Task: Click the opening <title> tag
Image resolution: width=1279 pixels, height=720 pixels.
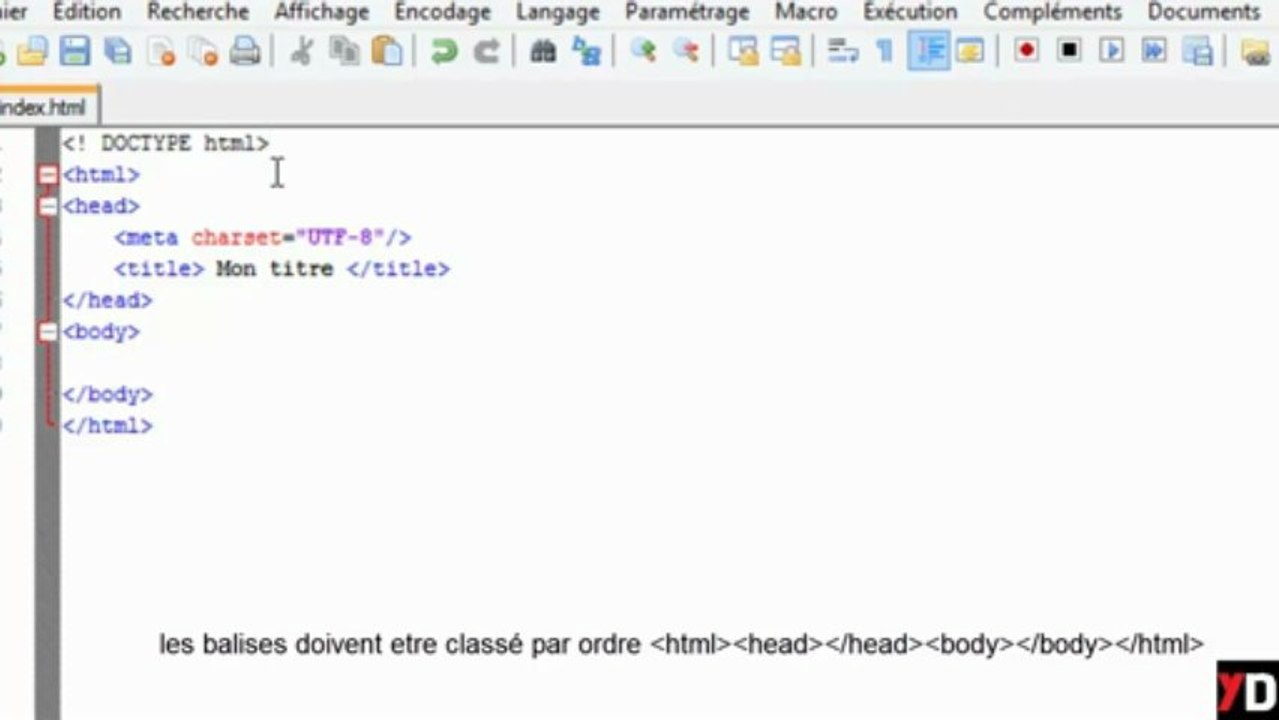Action: point(159,269)
